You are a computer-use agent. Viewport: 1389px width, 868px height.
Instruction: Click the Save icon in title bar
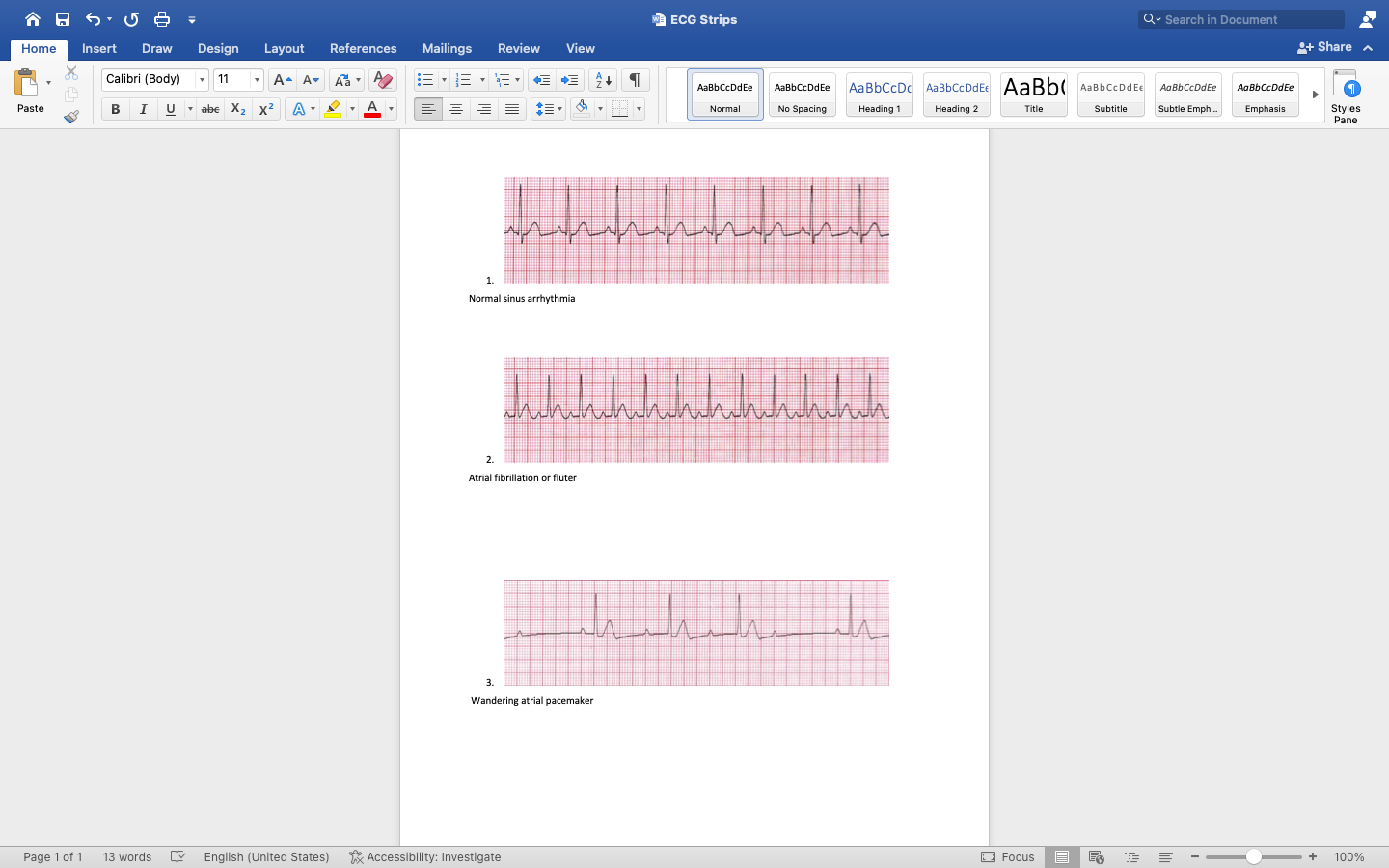[x=63, y=19]
